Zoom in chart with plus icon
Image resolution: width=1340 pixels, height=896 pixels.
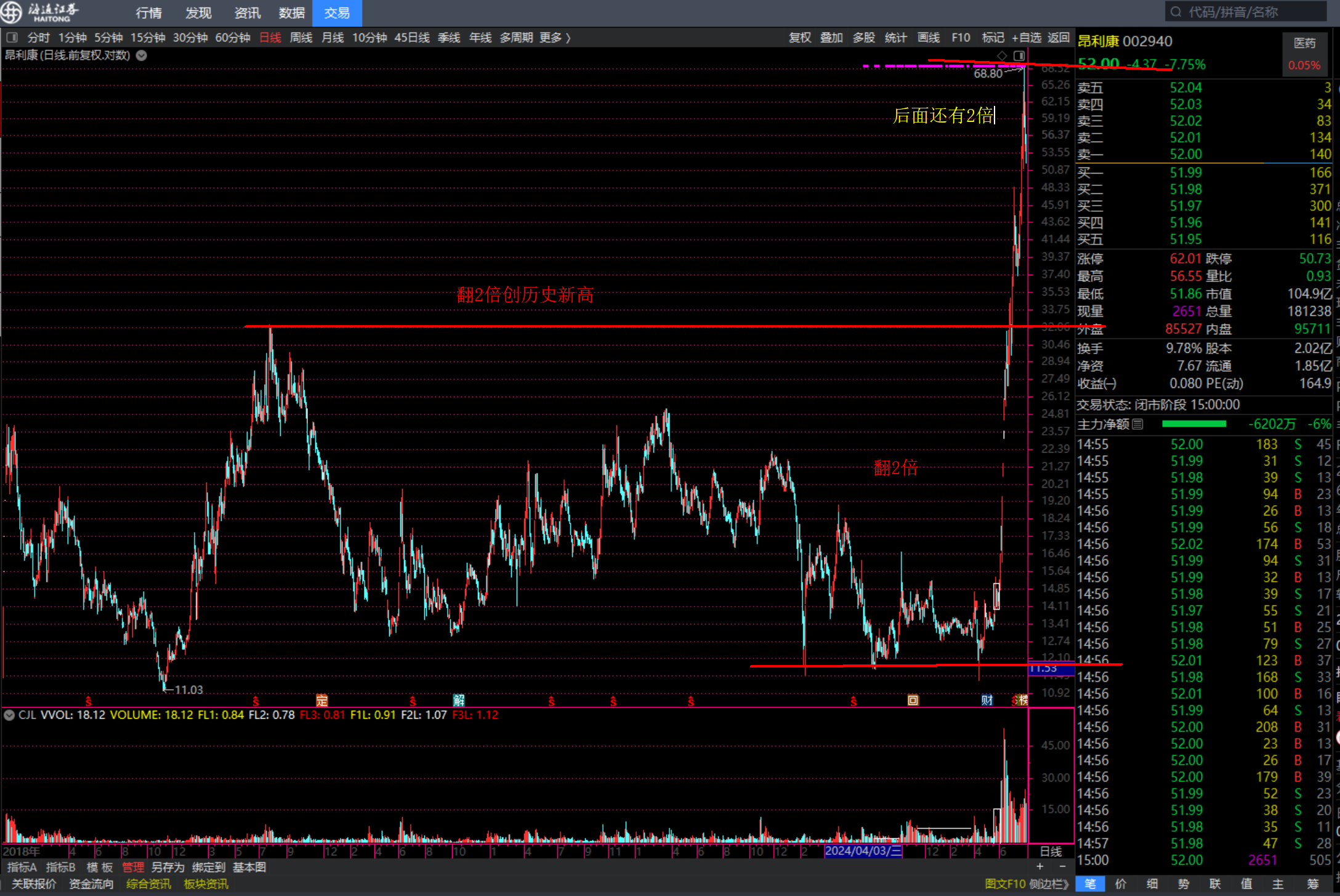[x=1040, y=866]
